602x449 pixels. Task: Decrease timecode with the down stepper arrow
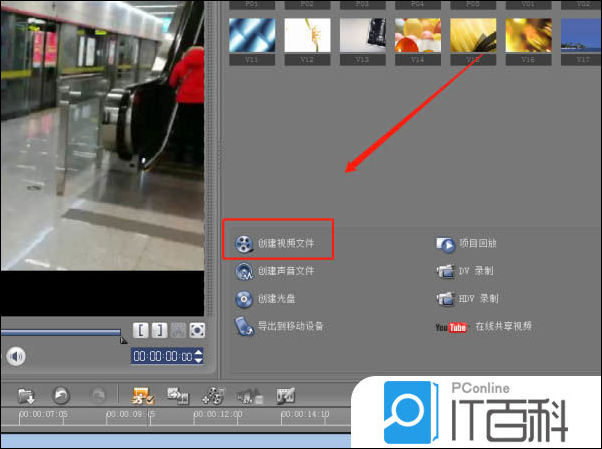[198, 360]
